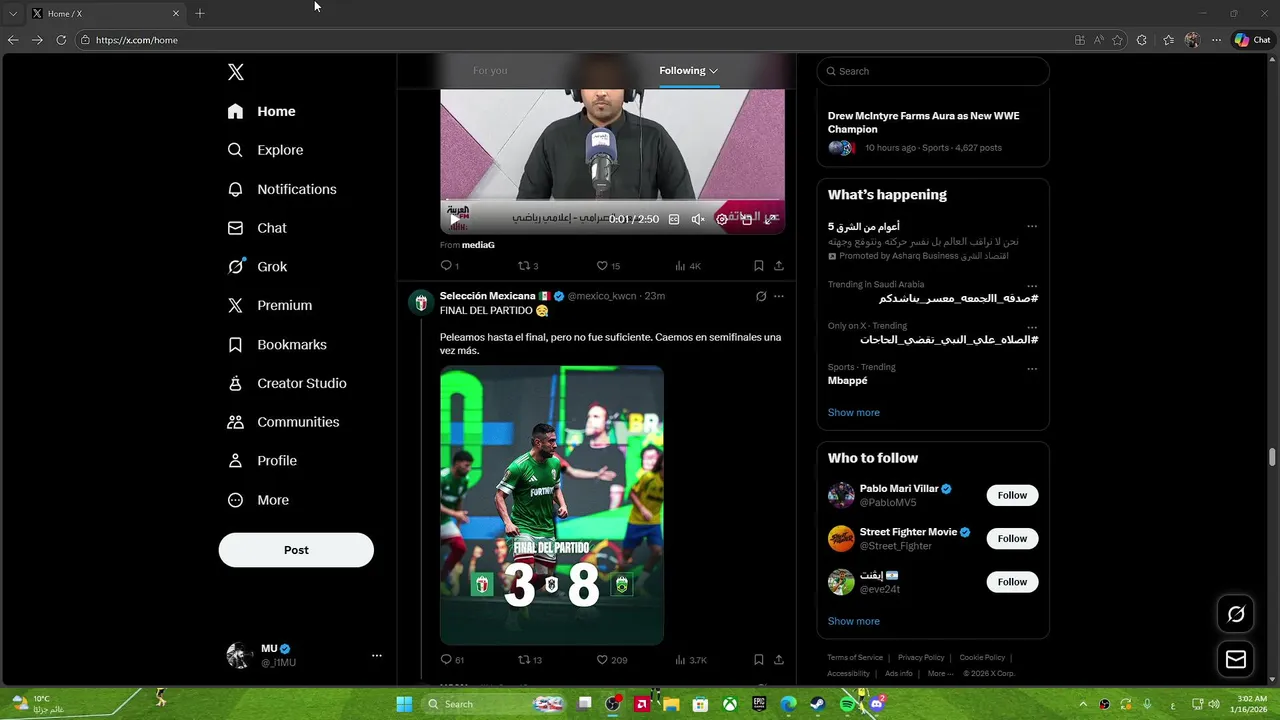Show more trends under What's happening
1280x720 pixels.
(854, 412)
